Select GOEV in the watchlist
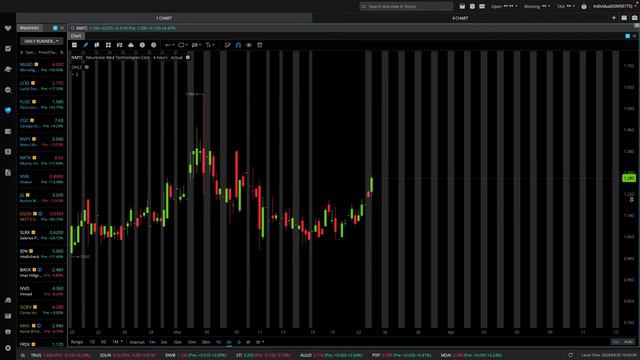The width and height of the screenshot is (640, 360). [x=42, y=310]
